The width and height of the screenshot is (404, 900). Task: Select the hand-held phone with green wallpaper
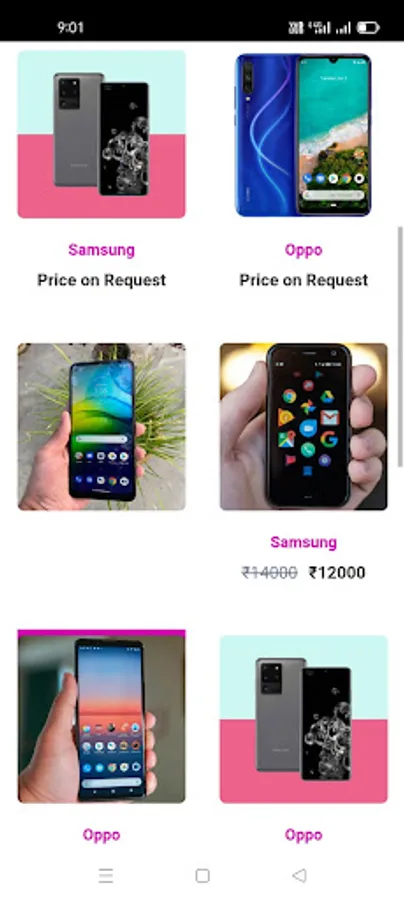[102, 426]
